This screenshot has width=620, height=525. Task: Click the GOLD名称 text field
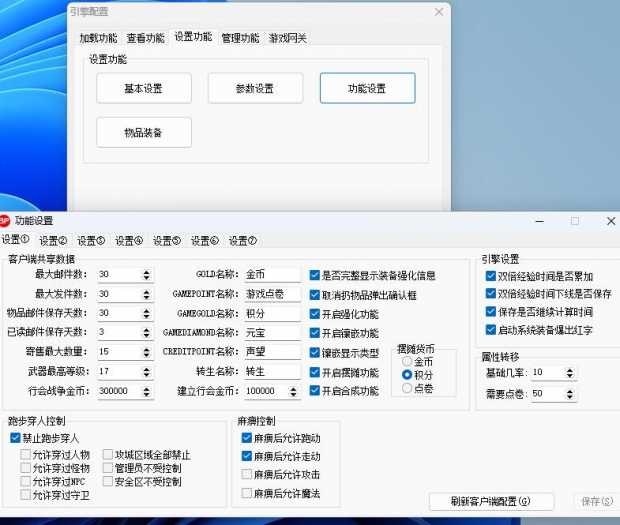point(271,275)
